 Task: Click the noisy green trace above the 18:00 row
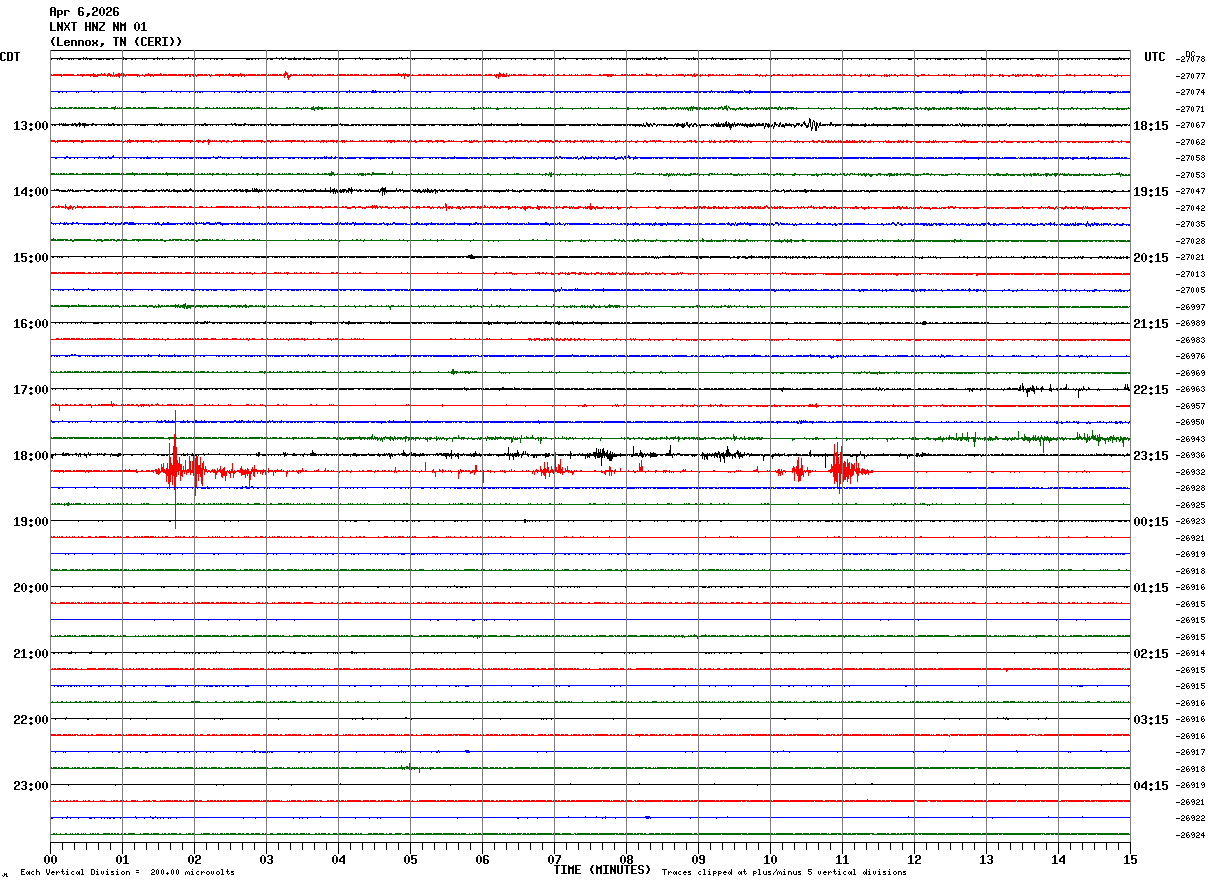coord(590,438)
